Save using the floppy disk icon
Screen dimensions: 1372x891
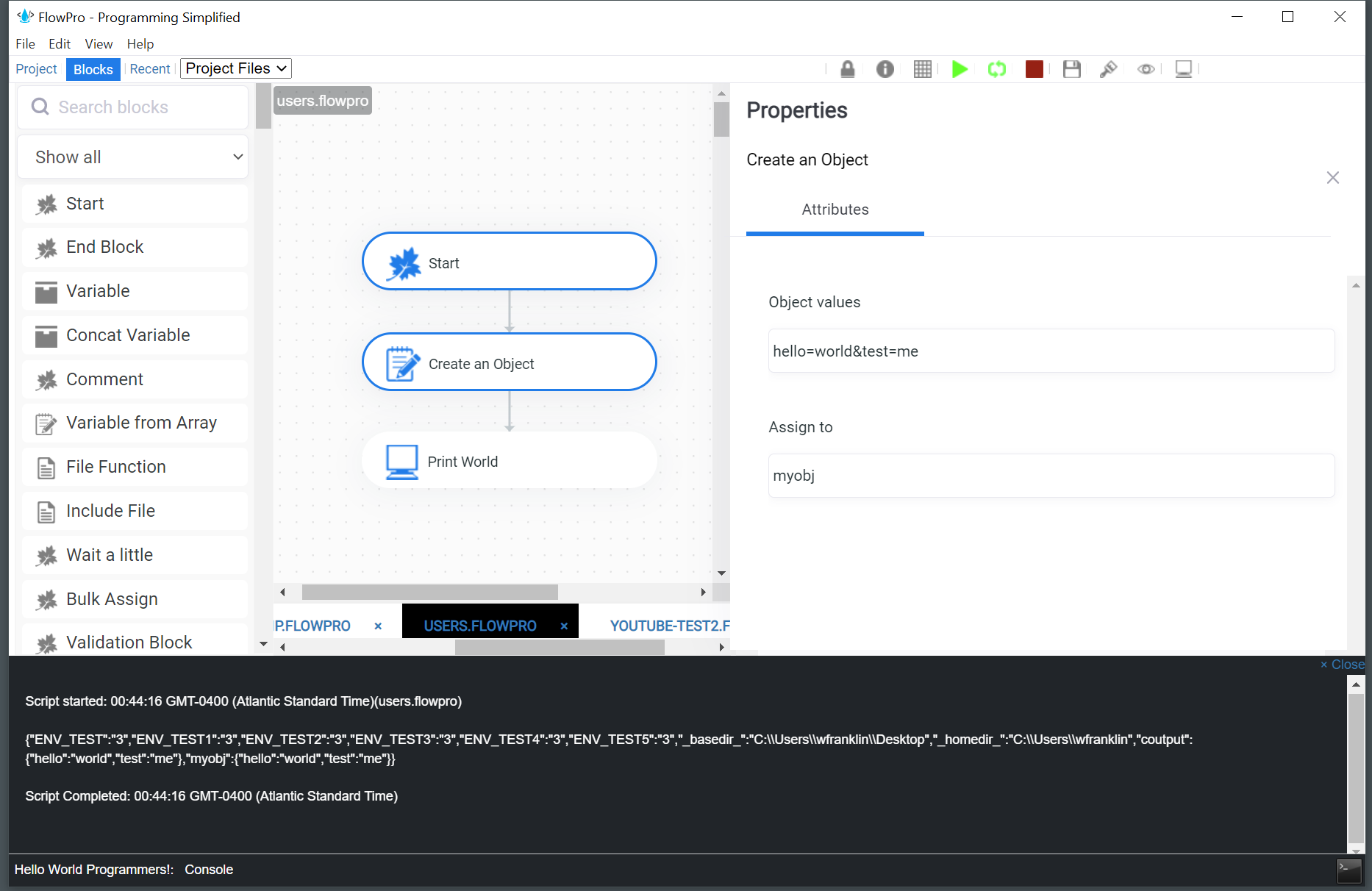pyautogui.click(x=1072, y=69)
